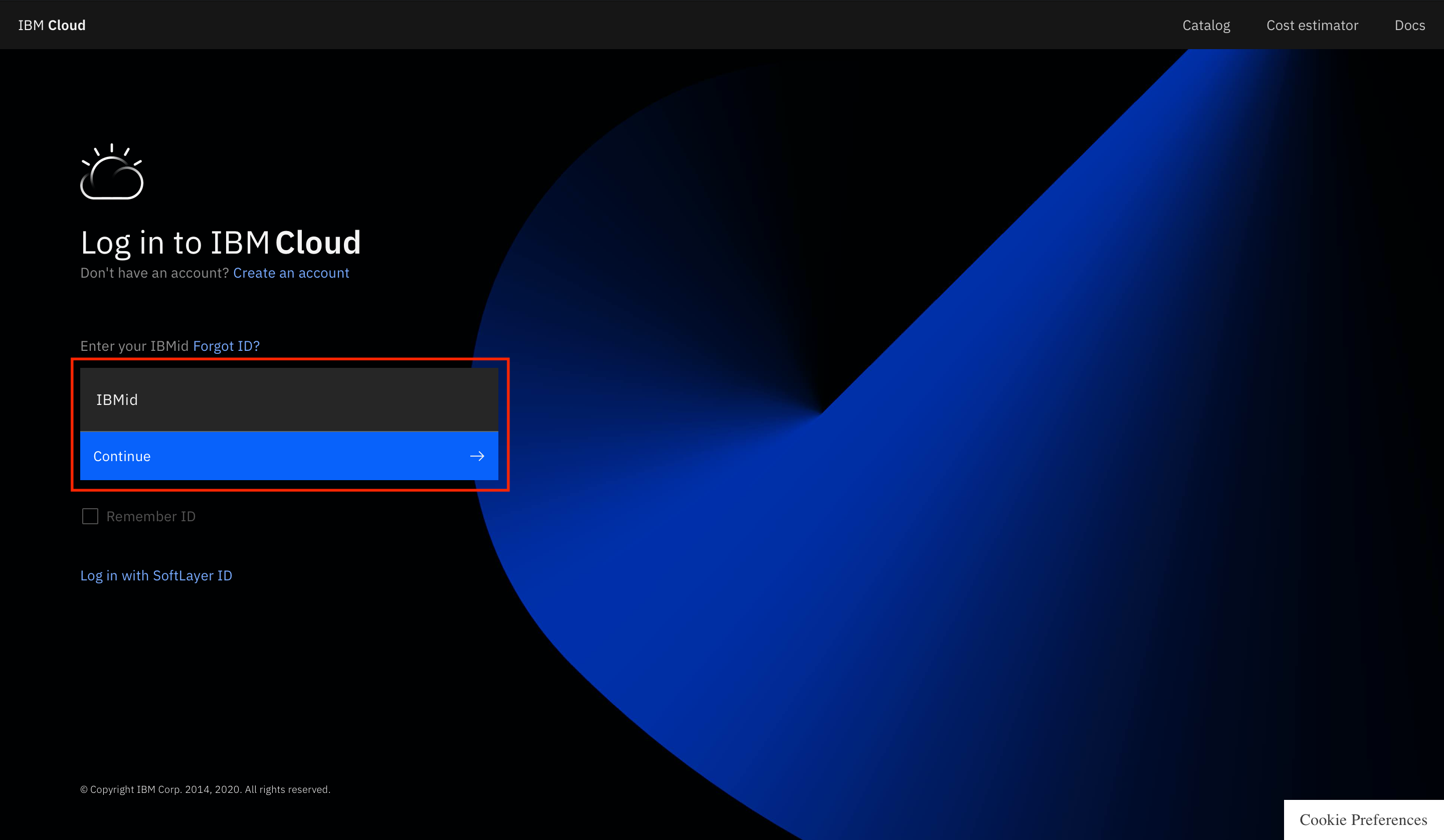Select Log in with SoftLayer ID
This screenshot has height=840, width=1444.
pos(156,575)
